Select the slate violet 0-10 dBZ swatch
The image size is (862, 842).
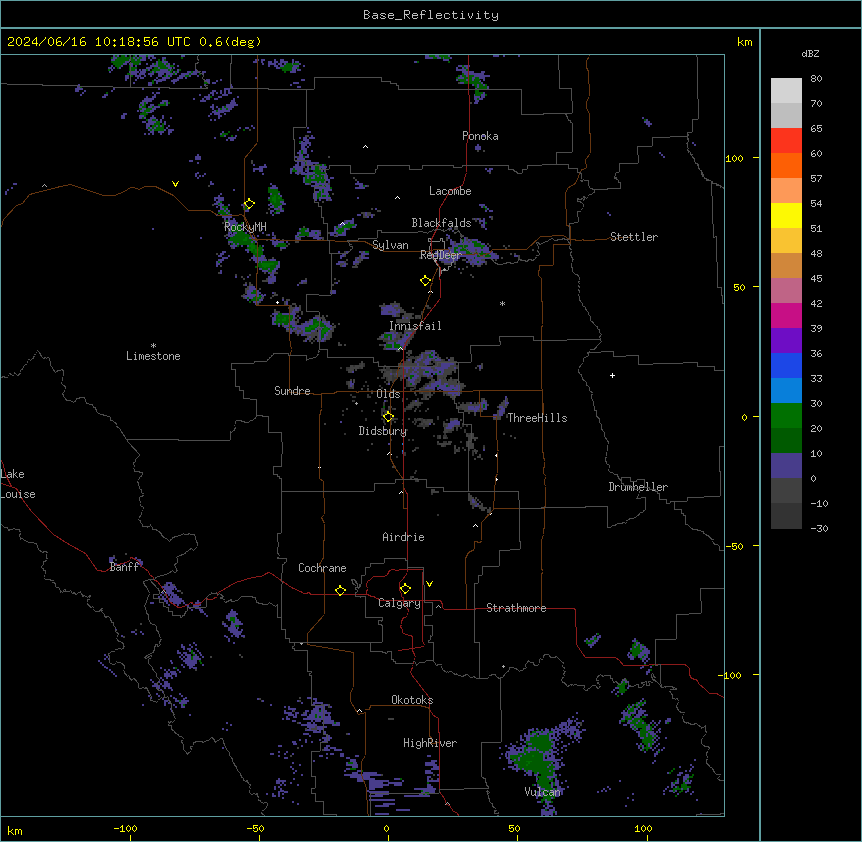coord(786,466)
